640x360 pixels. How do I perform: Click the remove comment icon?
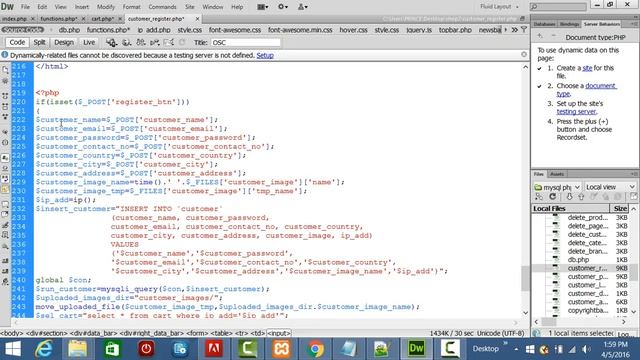click(5, 214)
